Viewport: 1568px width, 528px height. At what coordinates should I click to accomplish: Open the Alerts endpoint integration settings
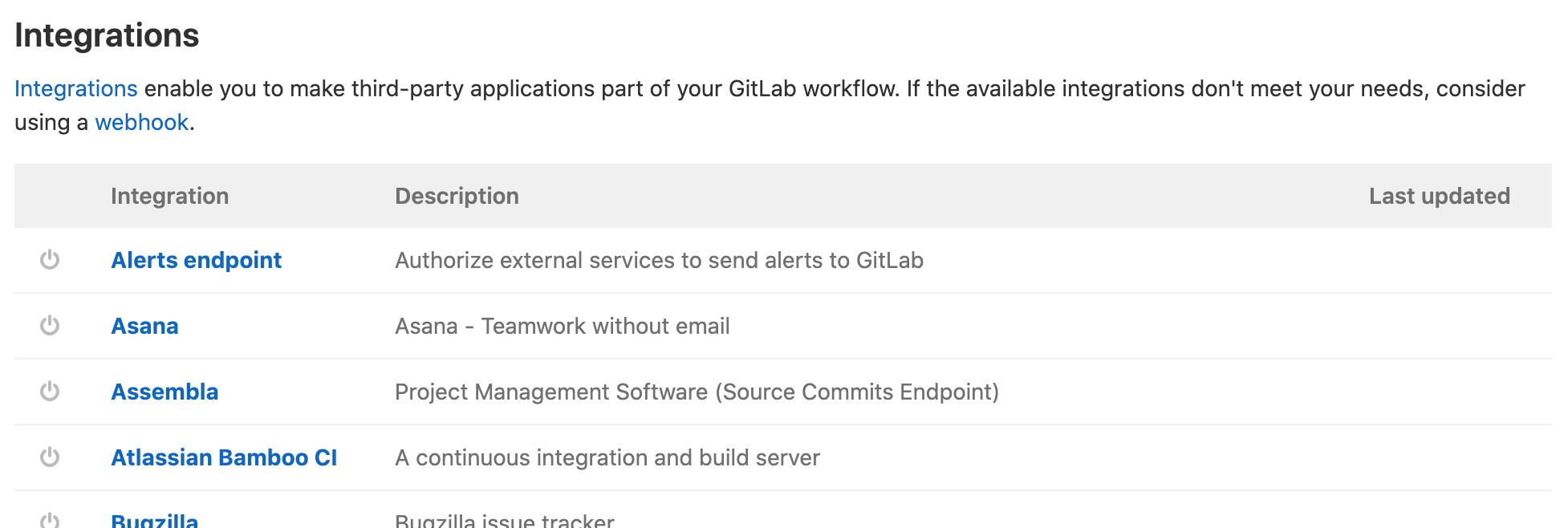click(196, 260)
